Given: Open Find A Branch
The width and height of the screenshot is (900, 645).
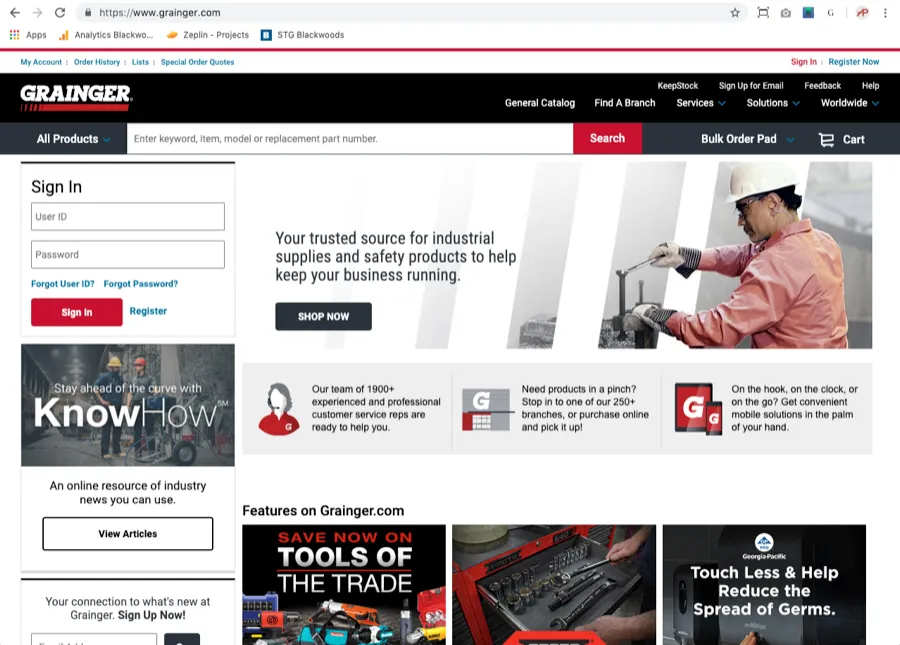Looking at the screenshot, I should click(624, 103).
